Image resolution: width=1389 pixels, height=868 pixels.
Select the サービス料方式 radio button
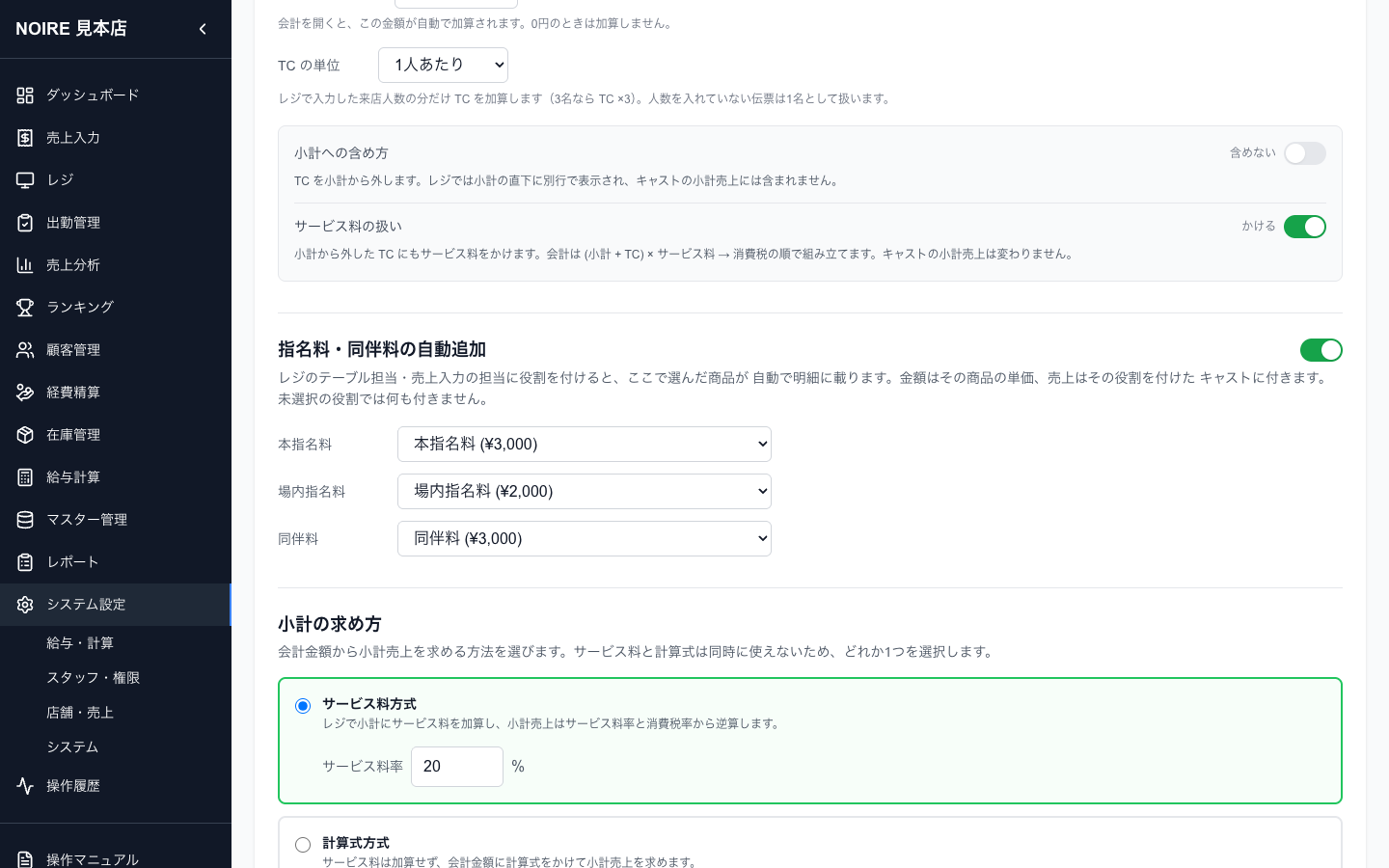pos(303,706)
